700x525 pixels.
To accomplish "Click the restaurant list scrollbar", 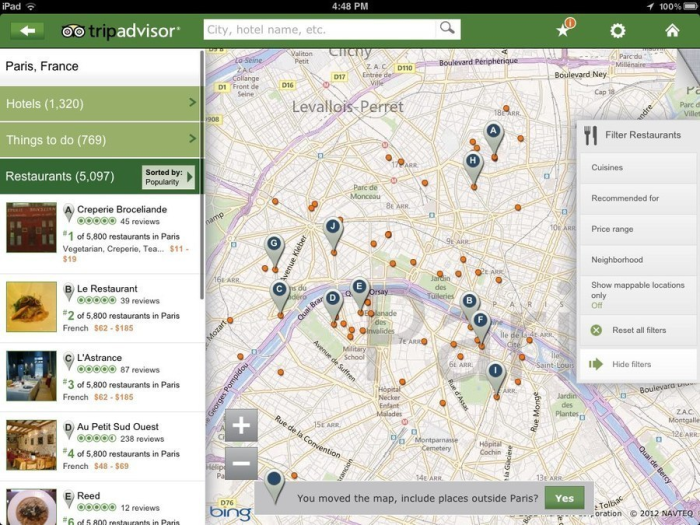I will 202,175.
